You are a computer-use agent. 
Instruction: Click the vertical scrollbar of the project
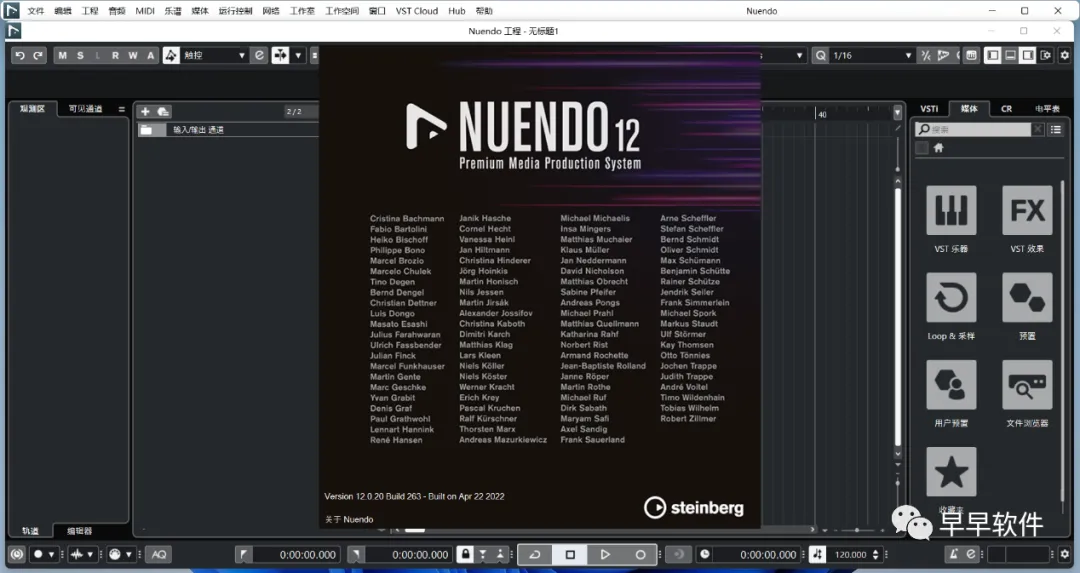897,317
